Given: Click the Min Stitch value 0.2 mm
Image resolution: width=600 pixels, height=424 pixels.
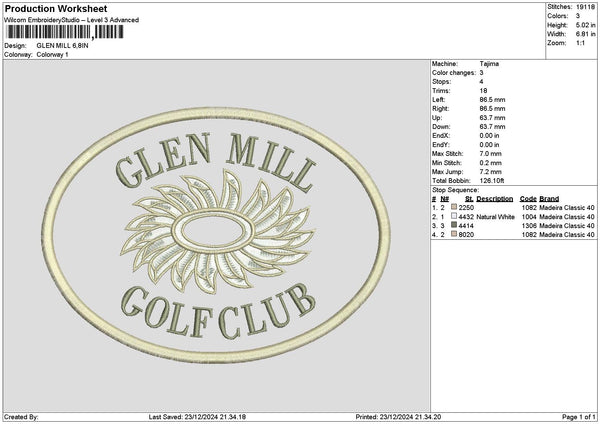Looking at the screenshot, I should [x=490, y=163].
